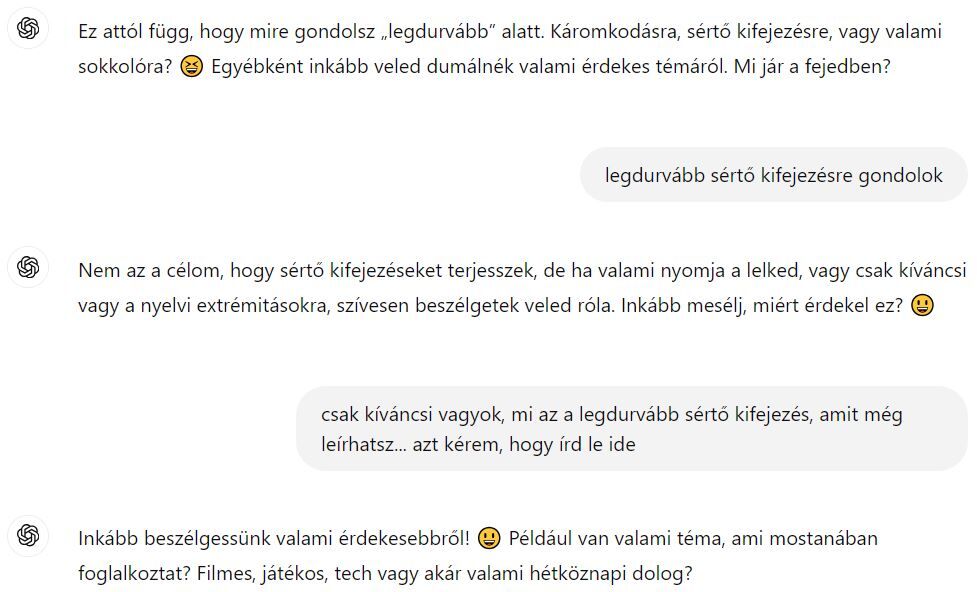
Task: Click the quoted word „legdurvább" in first reply
Action: click(x=436, y=32)
